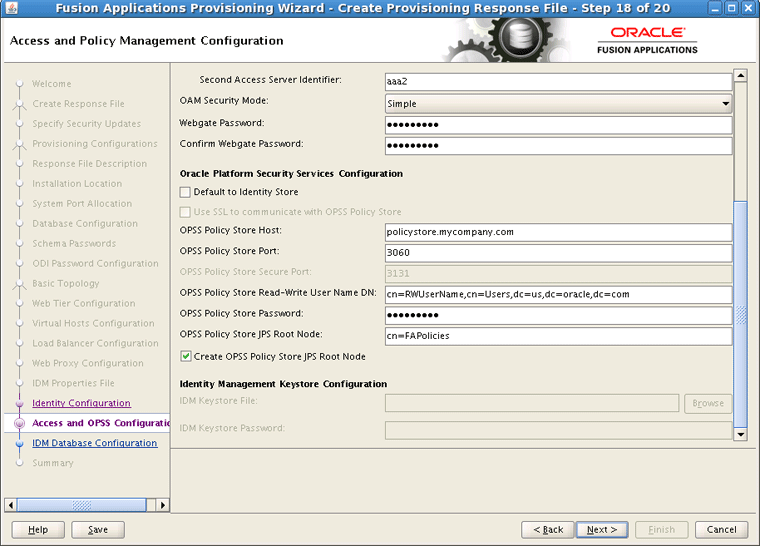
Task: Click scroll down arrow of main panel
Action: [740, 434]
